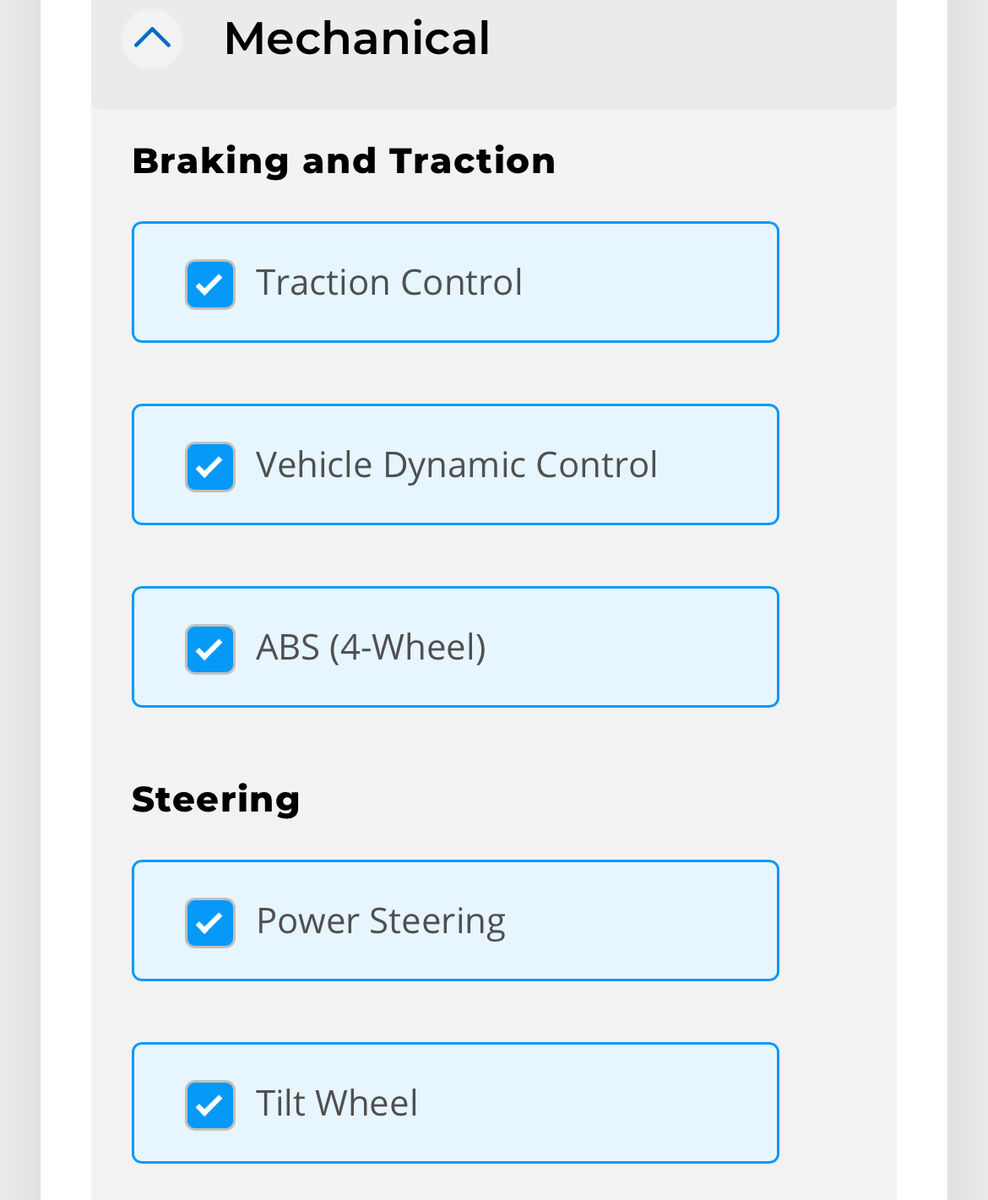Select the Vehicle Dynamic Control label
Image resolution: width=988 pixels, height=1200 pixels.
(456, 465)
